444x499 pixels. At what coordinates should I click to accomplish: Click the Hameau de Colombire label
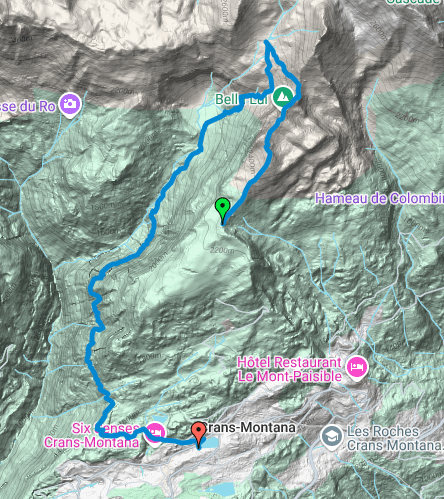pos(379,198)
